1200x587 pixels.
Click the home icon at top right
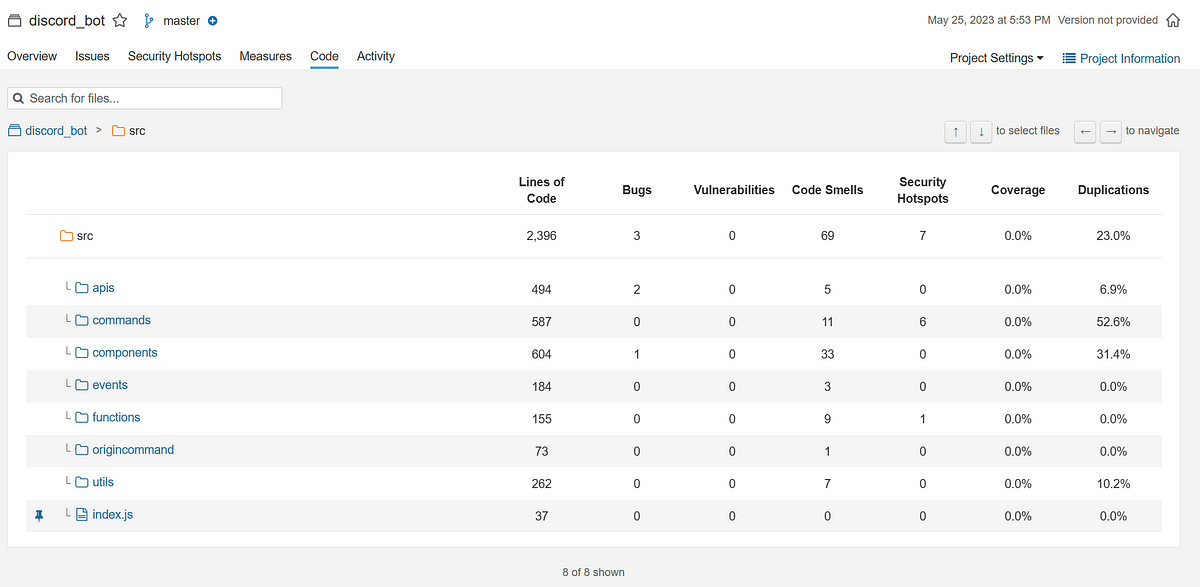[1175, 20]
